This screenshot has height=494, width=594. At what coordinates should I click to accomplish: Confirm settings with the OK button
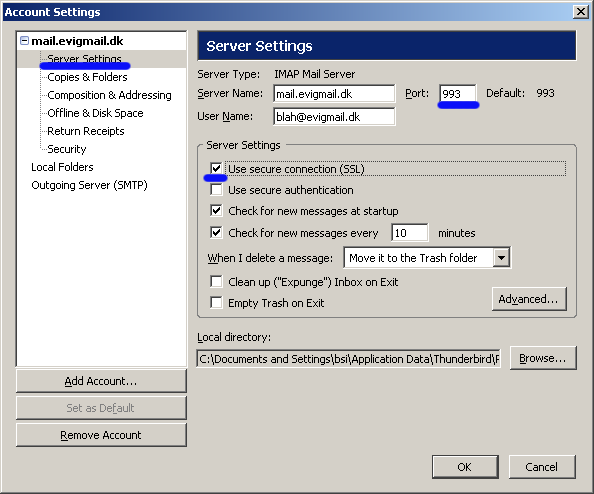click(x=465, y=467)
